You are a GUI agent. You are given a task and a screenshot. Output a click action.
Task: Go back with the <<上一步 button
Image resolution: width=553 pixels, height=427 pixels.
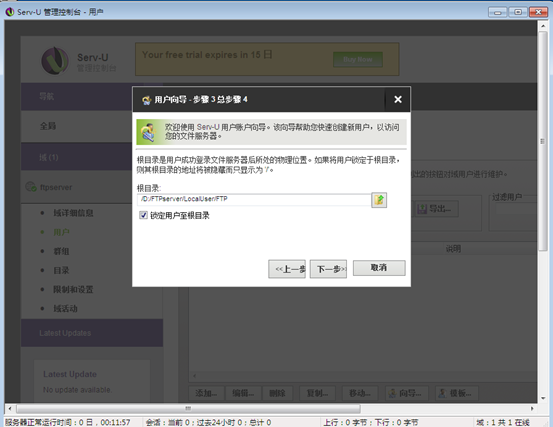point(287,269)
